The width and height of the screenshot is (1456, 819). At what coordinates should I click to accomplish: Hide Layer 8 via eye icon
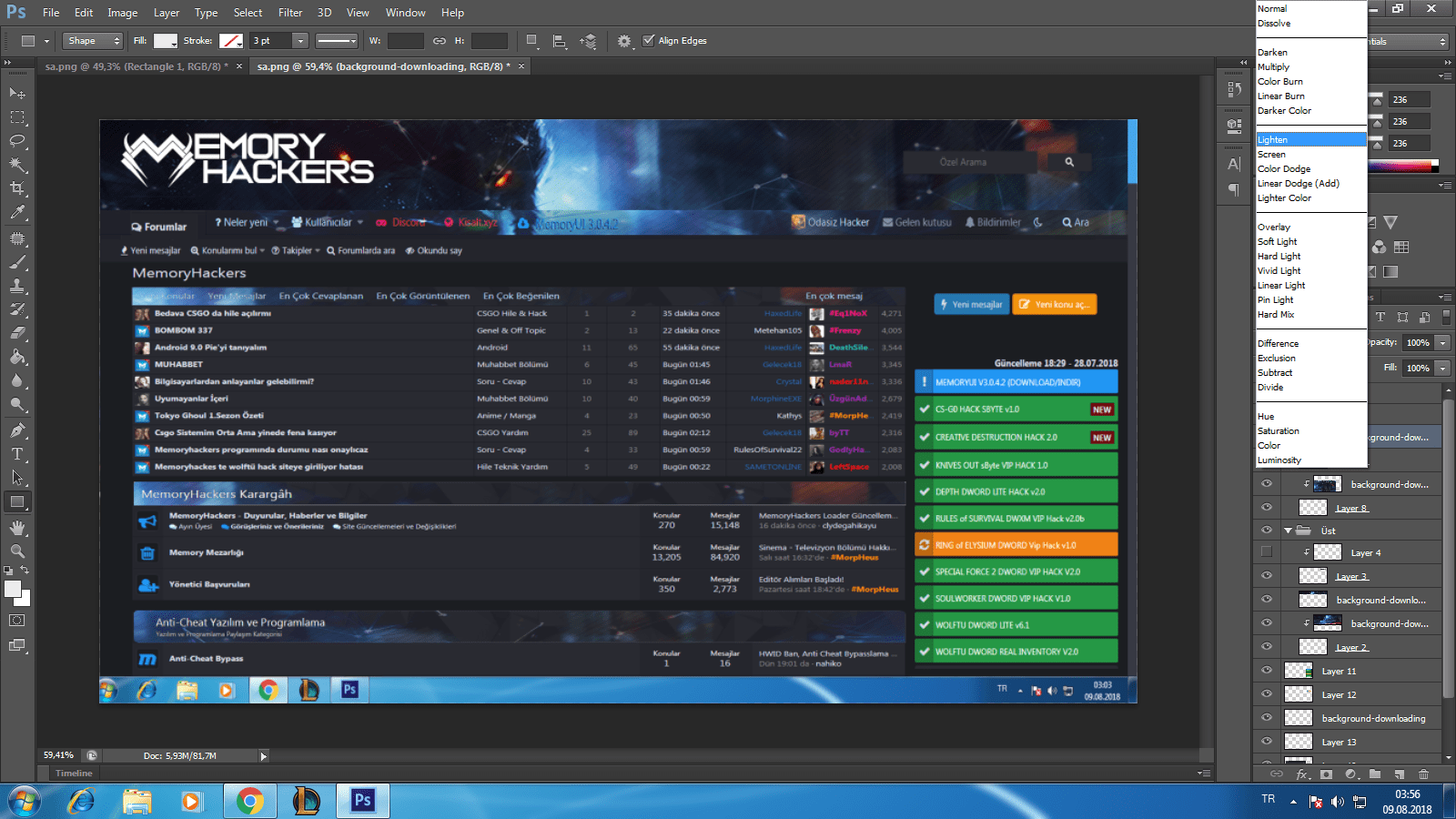[1267, 508]
